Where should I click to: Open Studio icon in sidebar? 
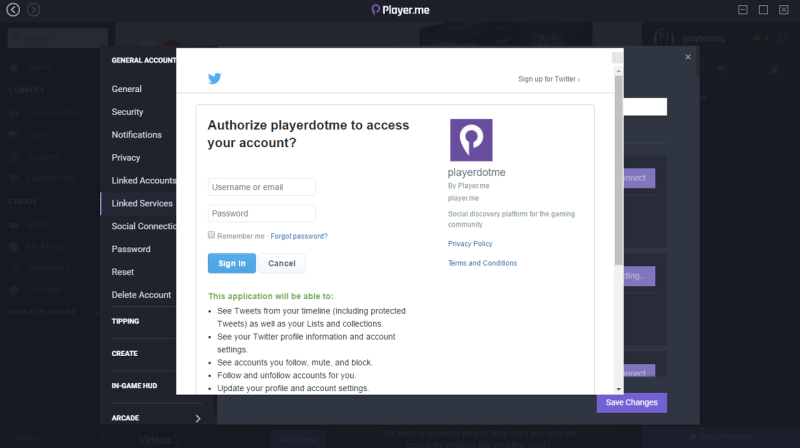[x=14, y=225]
